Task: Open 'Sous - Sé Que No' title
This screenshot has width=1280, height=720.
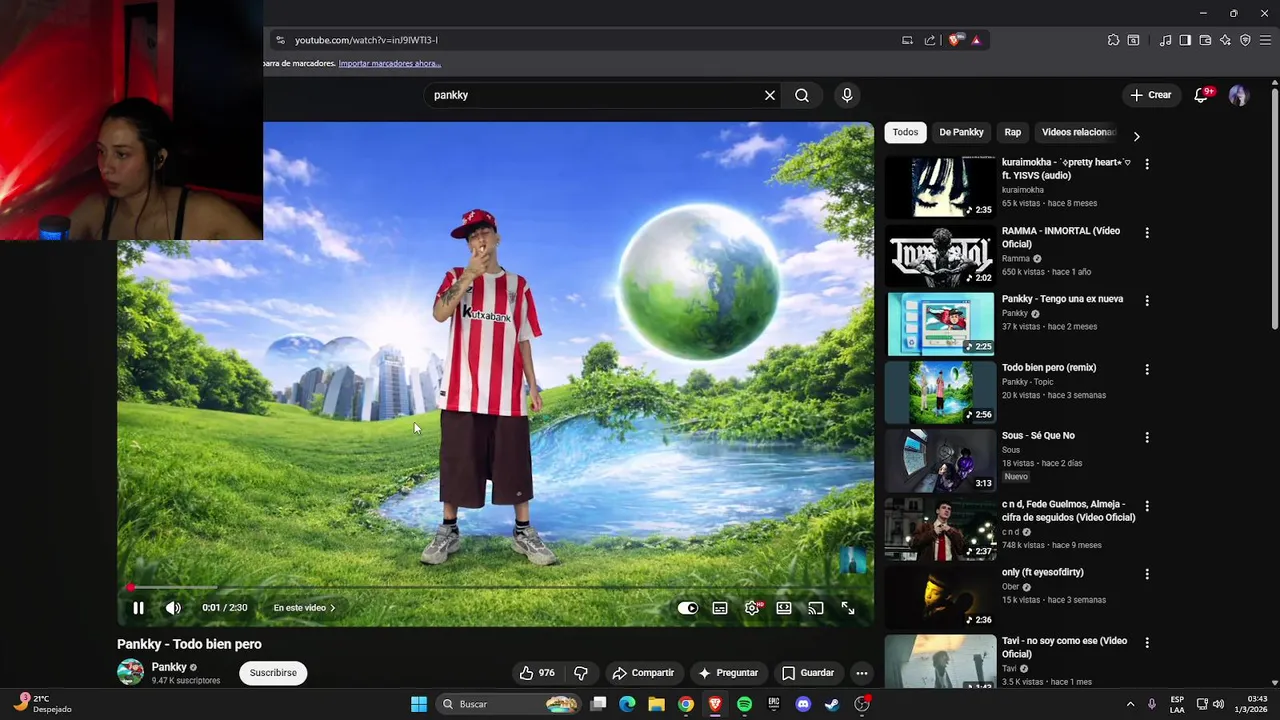Action: (1038, 435)
